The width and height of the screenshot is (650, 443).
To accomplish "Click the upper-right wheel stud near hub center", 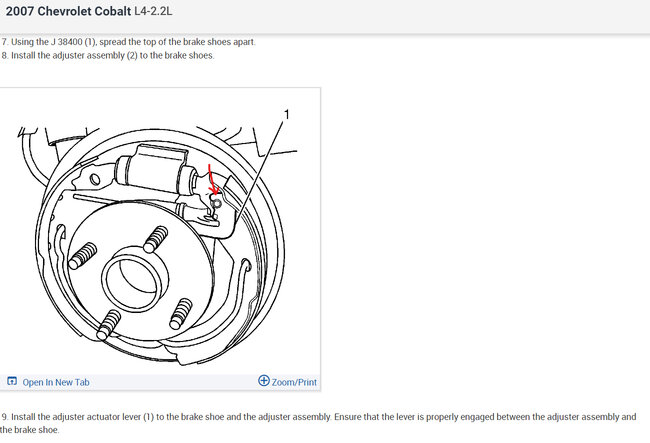I will tap(156, 239).
